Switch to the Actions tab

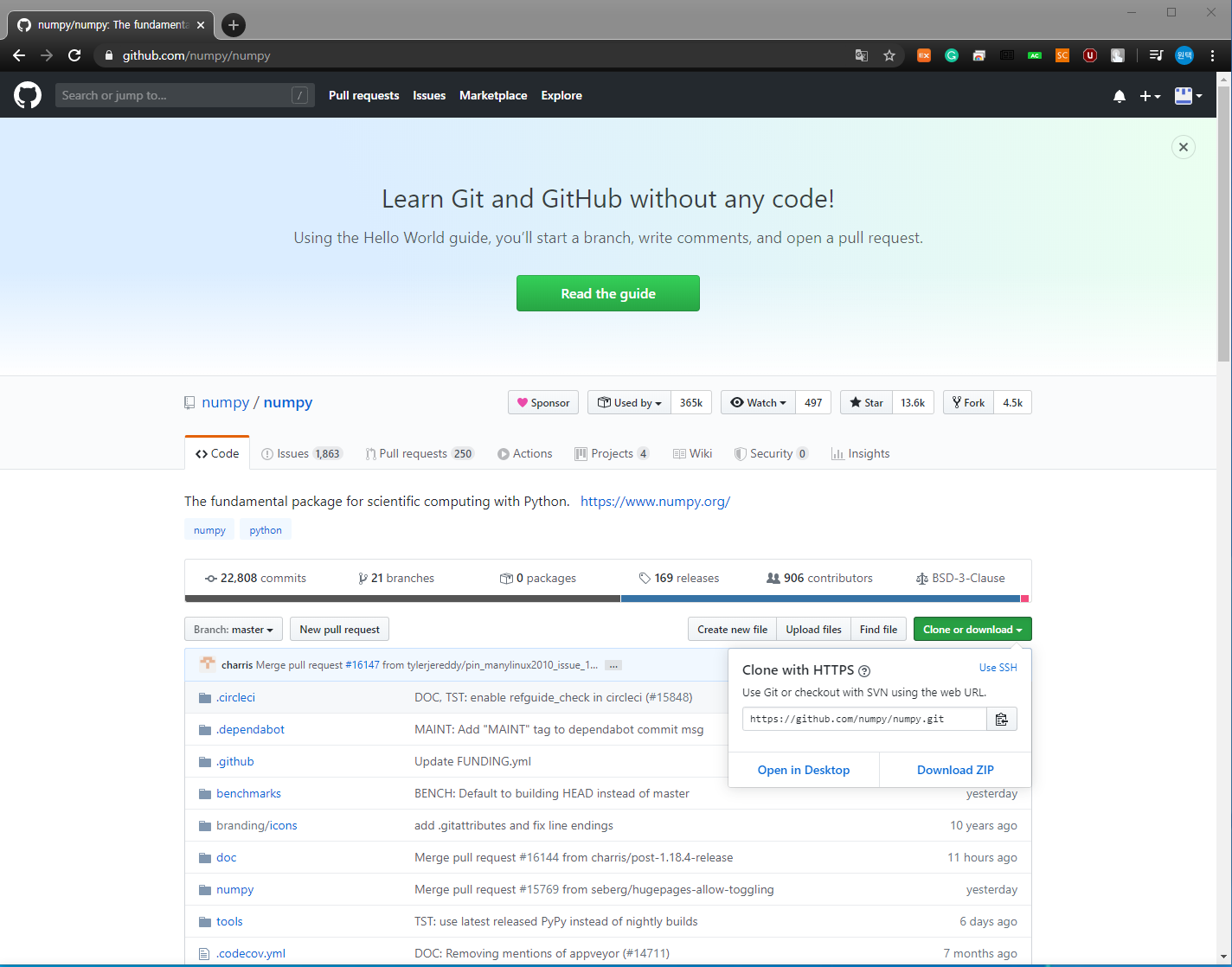[524, 453]
